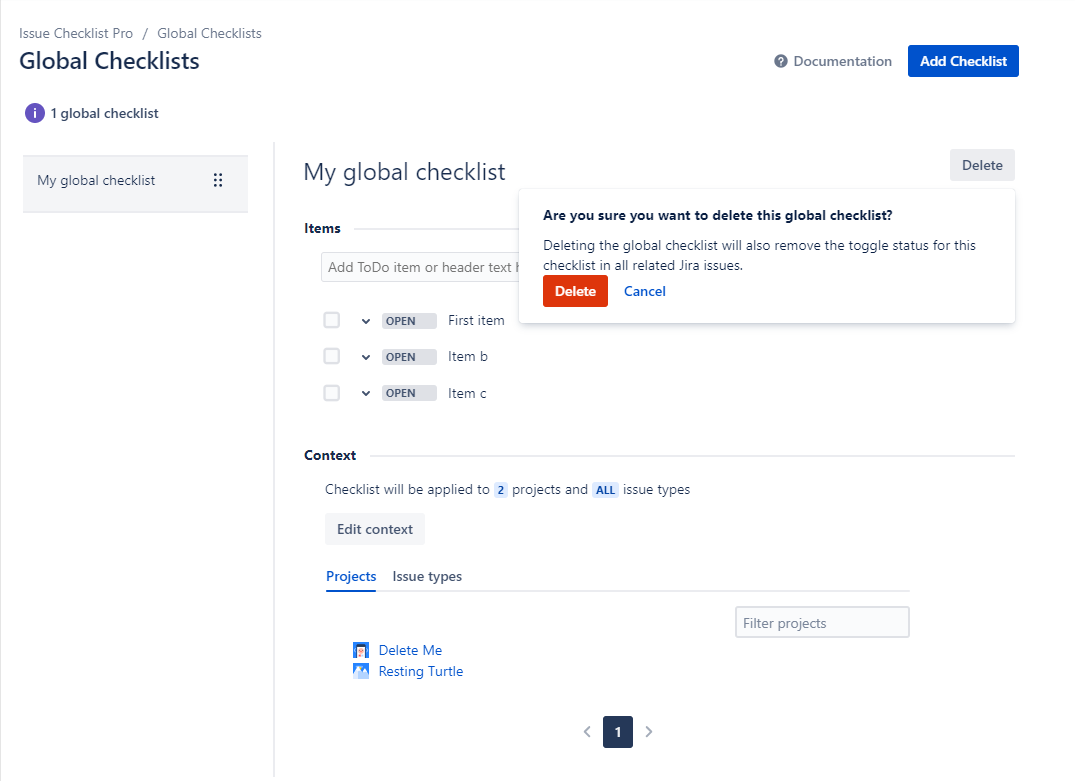Open the Item c status dropdown
The height and width of the screenshot is (781, 1075).
366,393
